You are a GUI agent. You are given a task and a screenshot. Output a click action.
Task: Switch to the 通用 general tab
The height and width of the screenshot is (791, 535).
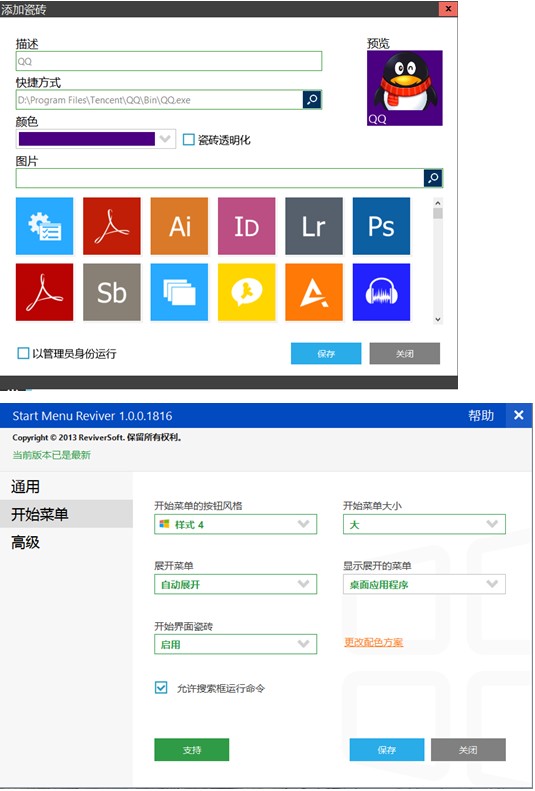pyautogui.click(x=66, y=487)
